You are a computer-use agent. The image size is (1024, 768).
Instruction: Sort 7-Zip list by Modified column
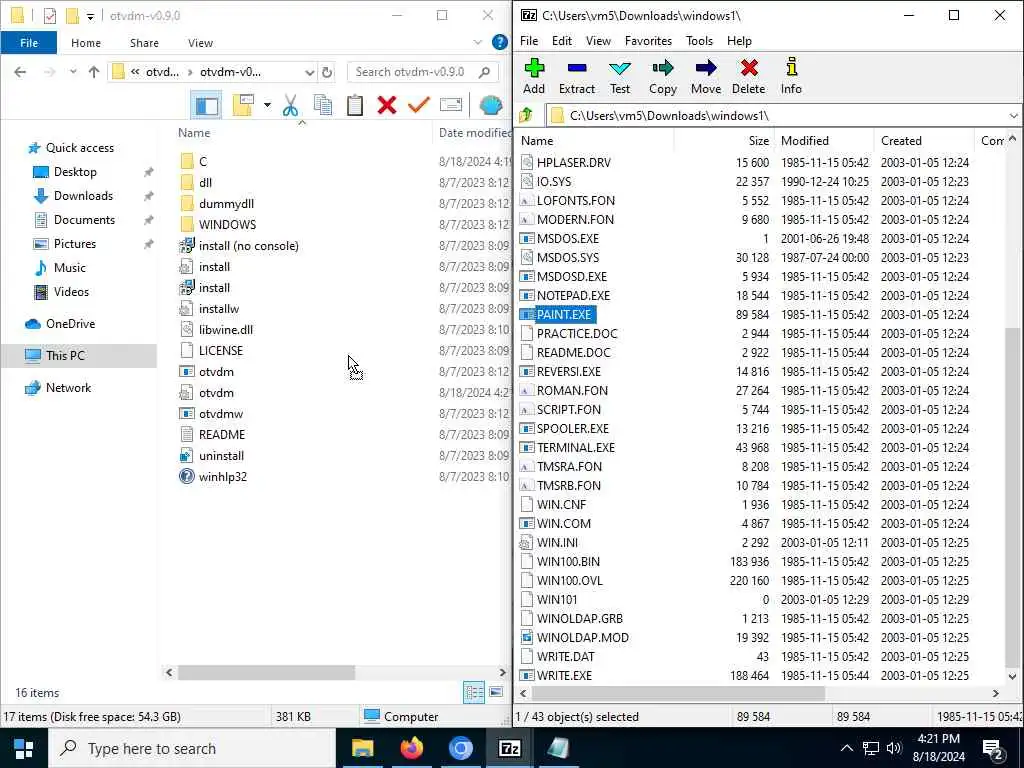point(825,140)
